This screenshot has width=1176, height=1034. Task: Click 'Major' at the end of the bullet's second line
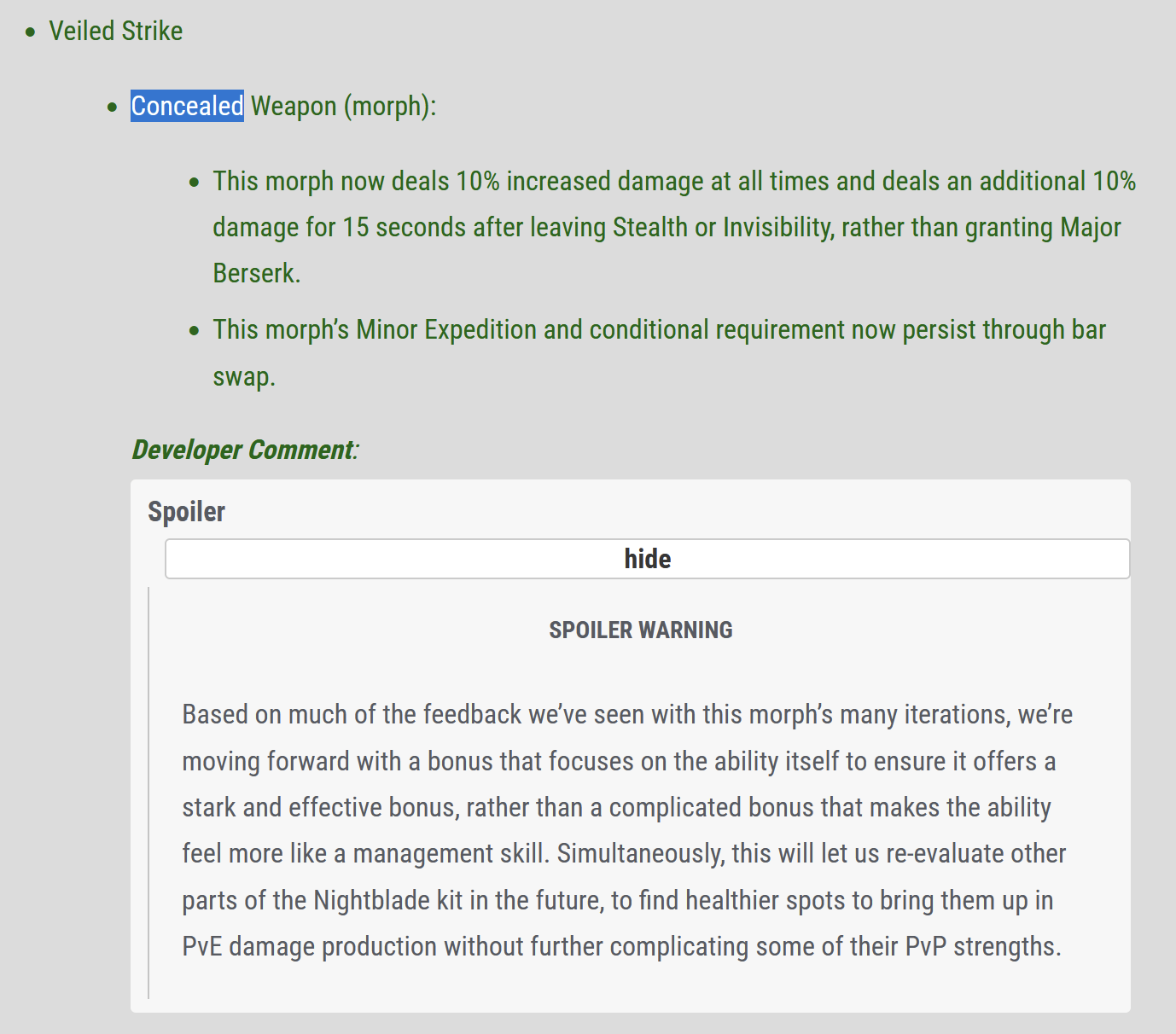point(1091,227)
